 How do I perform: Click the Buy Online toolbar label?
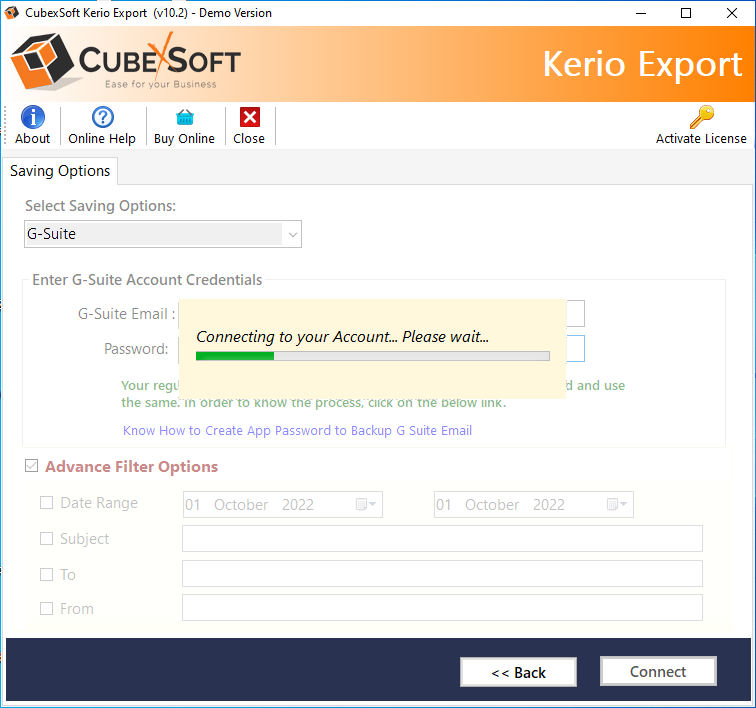184,139
